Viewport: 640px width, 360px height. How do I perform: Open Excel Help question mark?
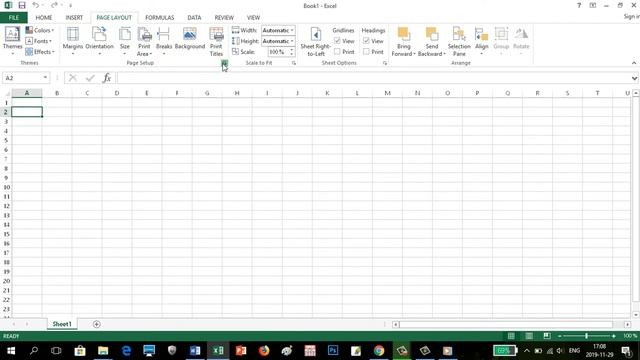[579, 6]
